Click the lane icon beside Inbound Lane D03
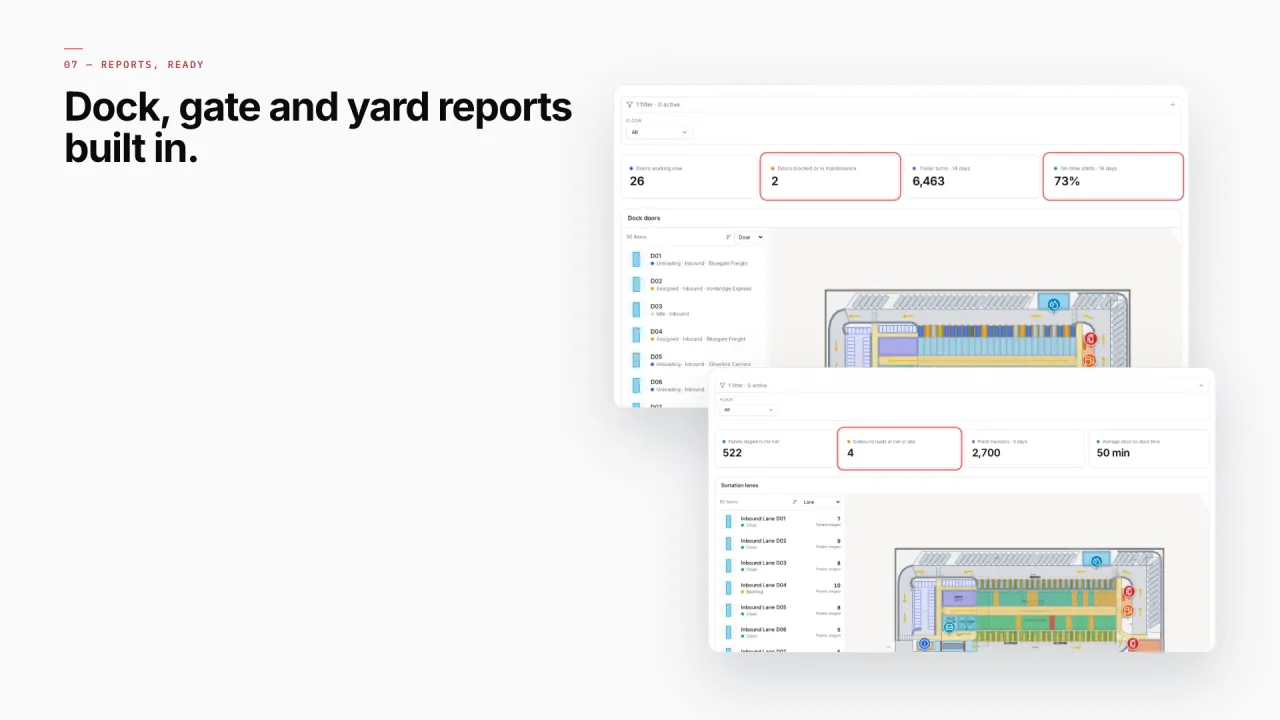The image size is (1280, 720). pyautogui.click(x=729, y=565)
